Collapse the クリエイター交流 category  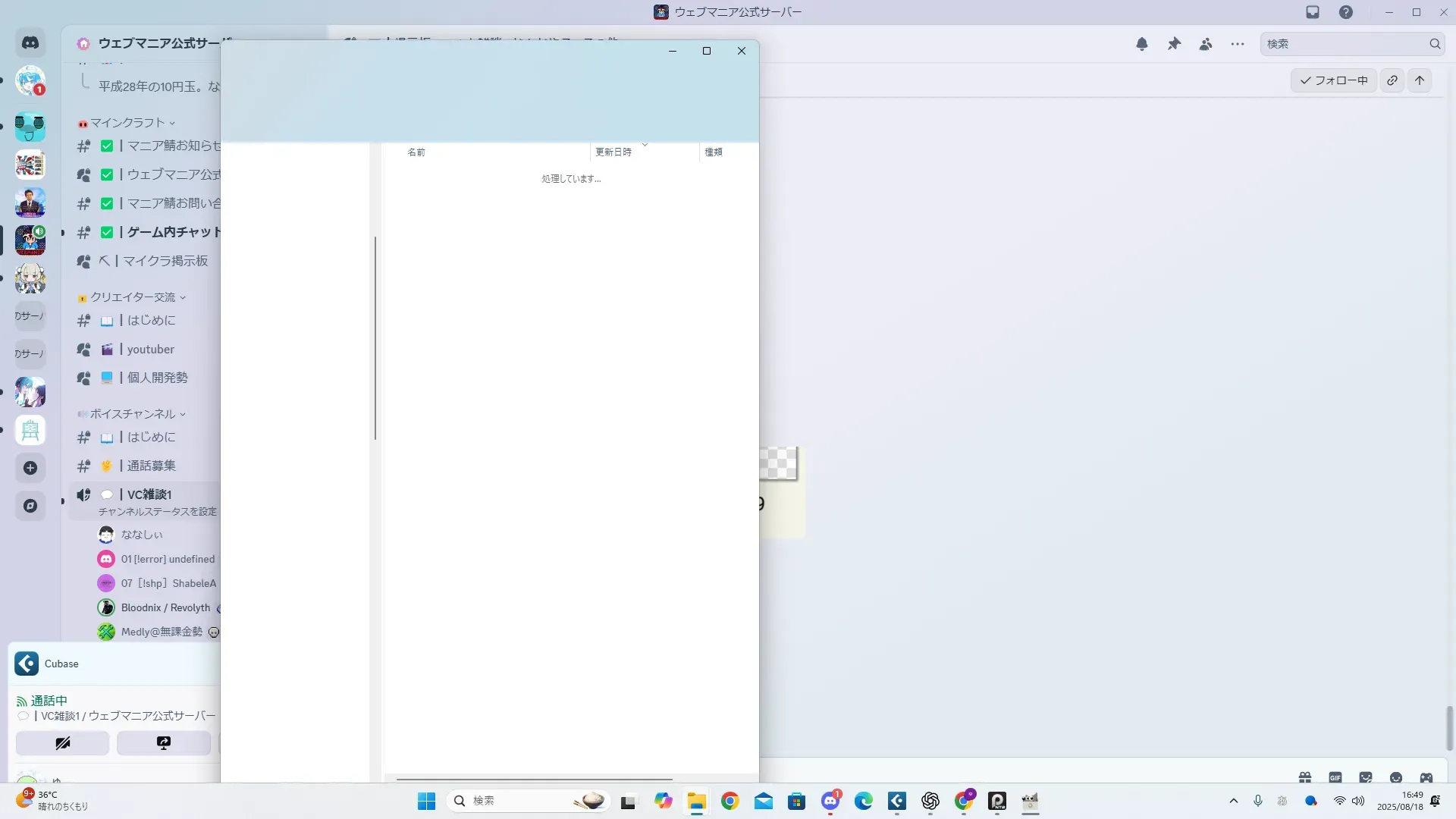[133, 297]
